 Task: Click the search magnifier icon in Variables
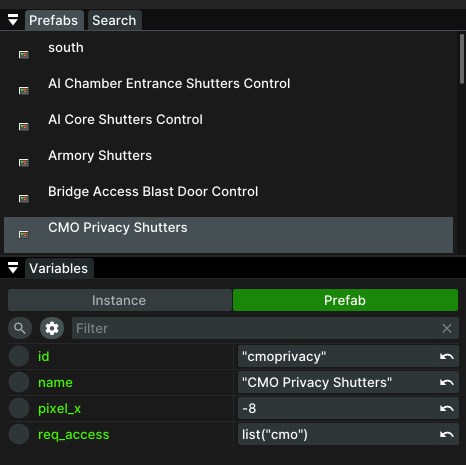[20, 328]
